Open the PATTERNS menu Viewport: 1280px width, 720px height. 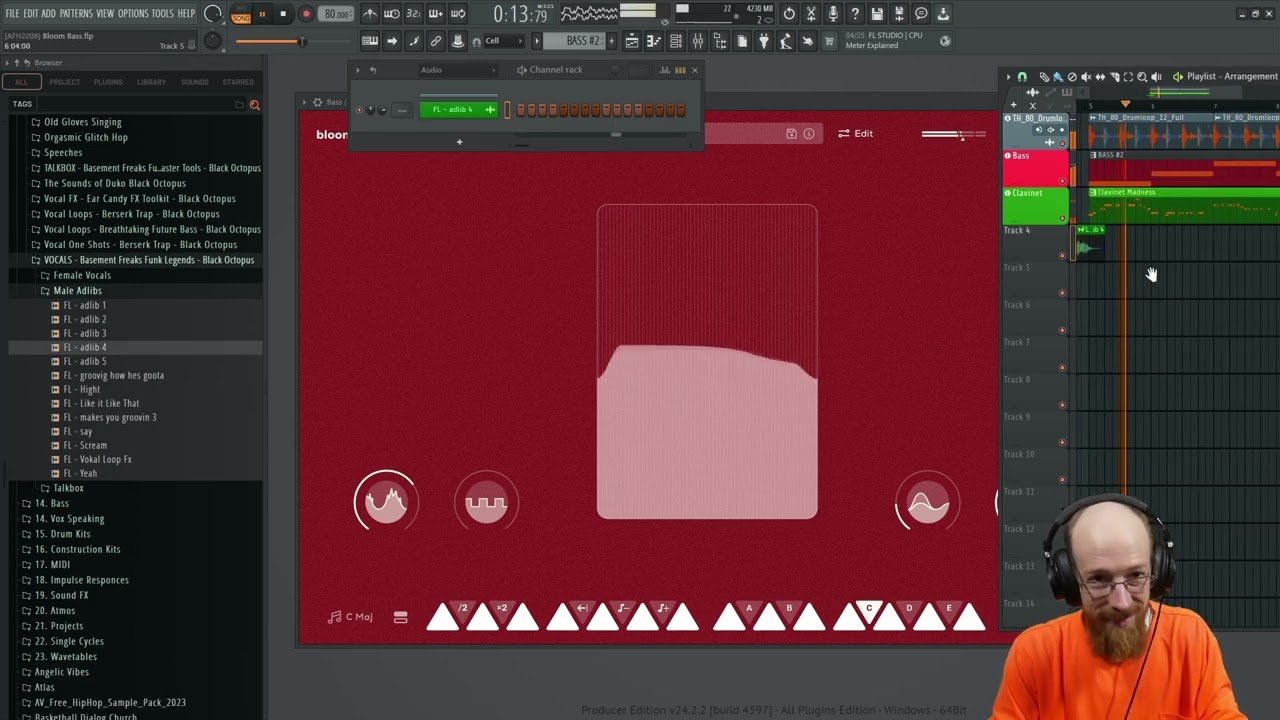(76, 14)
